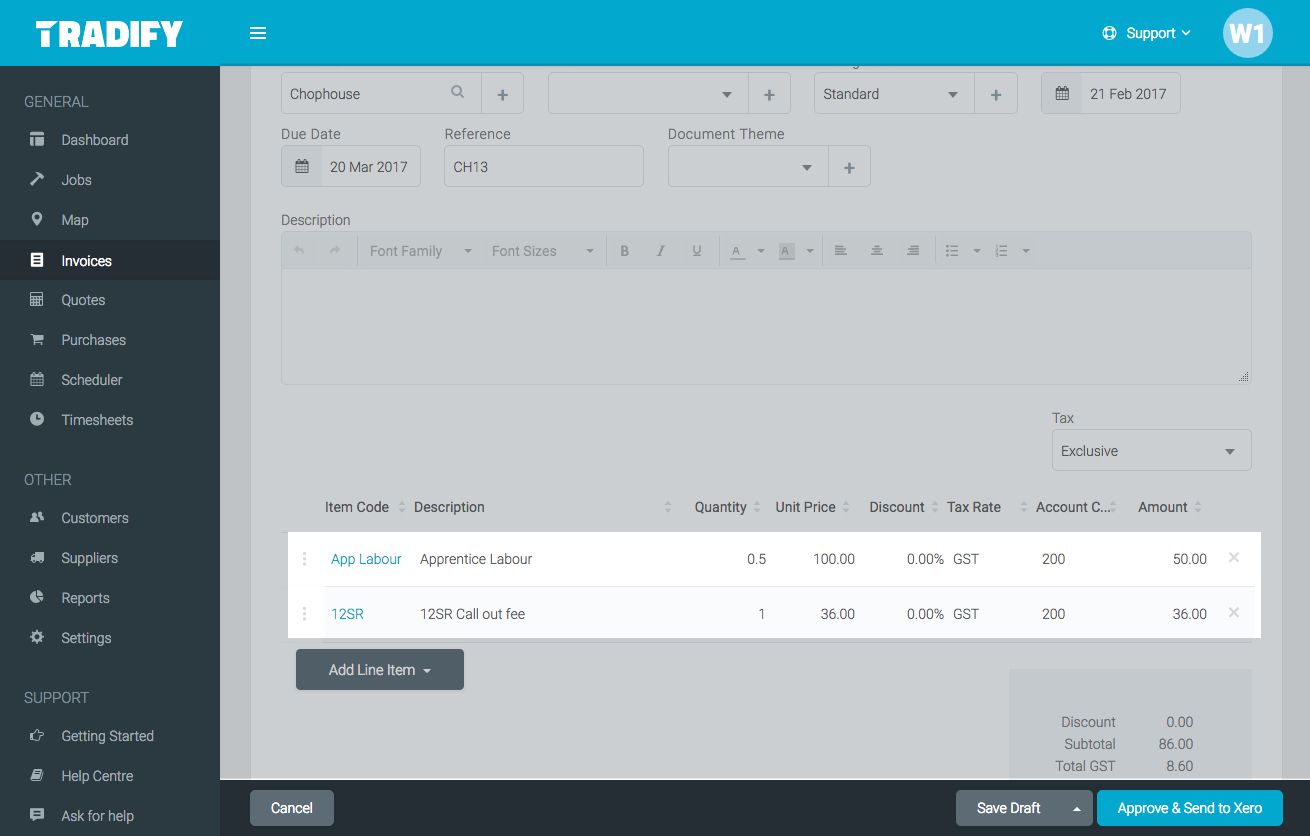Click the Approve & Send to Xero button
Viewport: 1310px width, 836px height.
(1189, 807)
